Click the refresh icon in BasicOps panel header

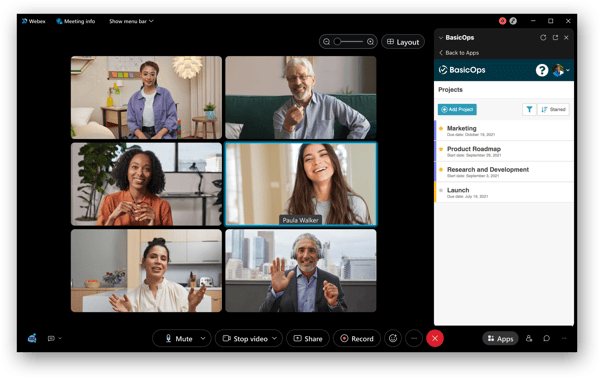click(x=543, y=37)
